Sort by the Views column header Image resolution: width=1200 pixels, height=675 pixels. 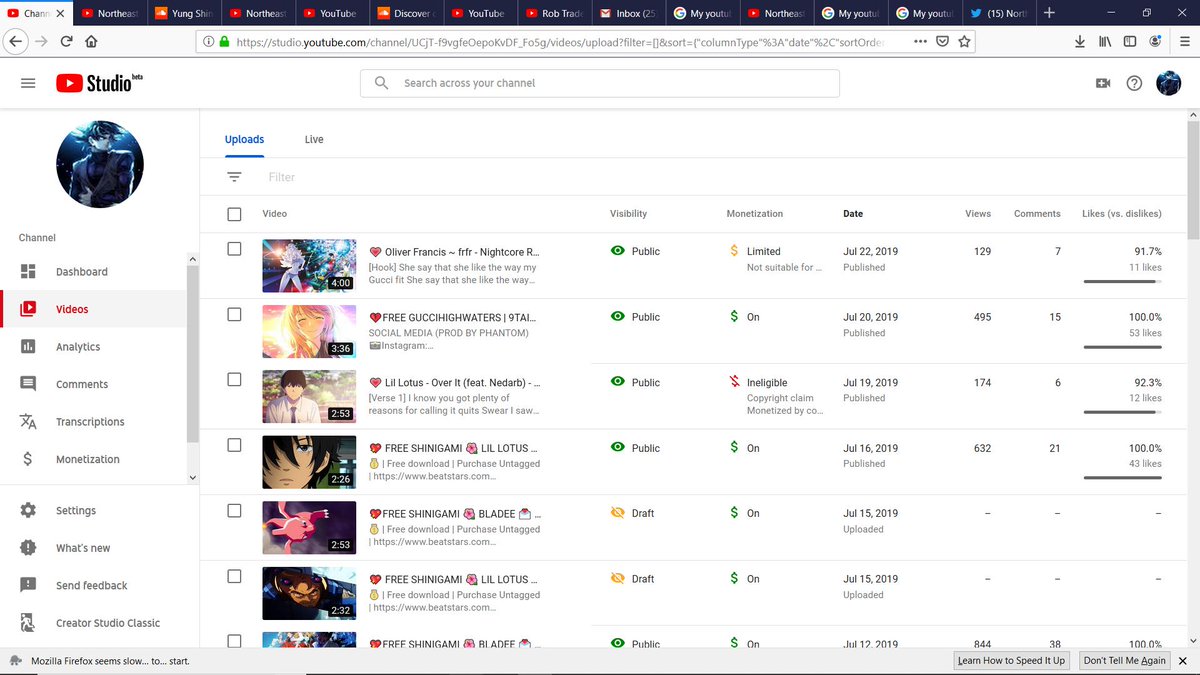coord(978,214)
